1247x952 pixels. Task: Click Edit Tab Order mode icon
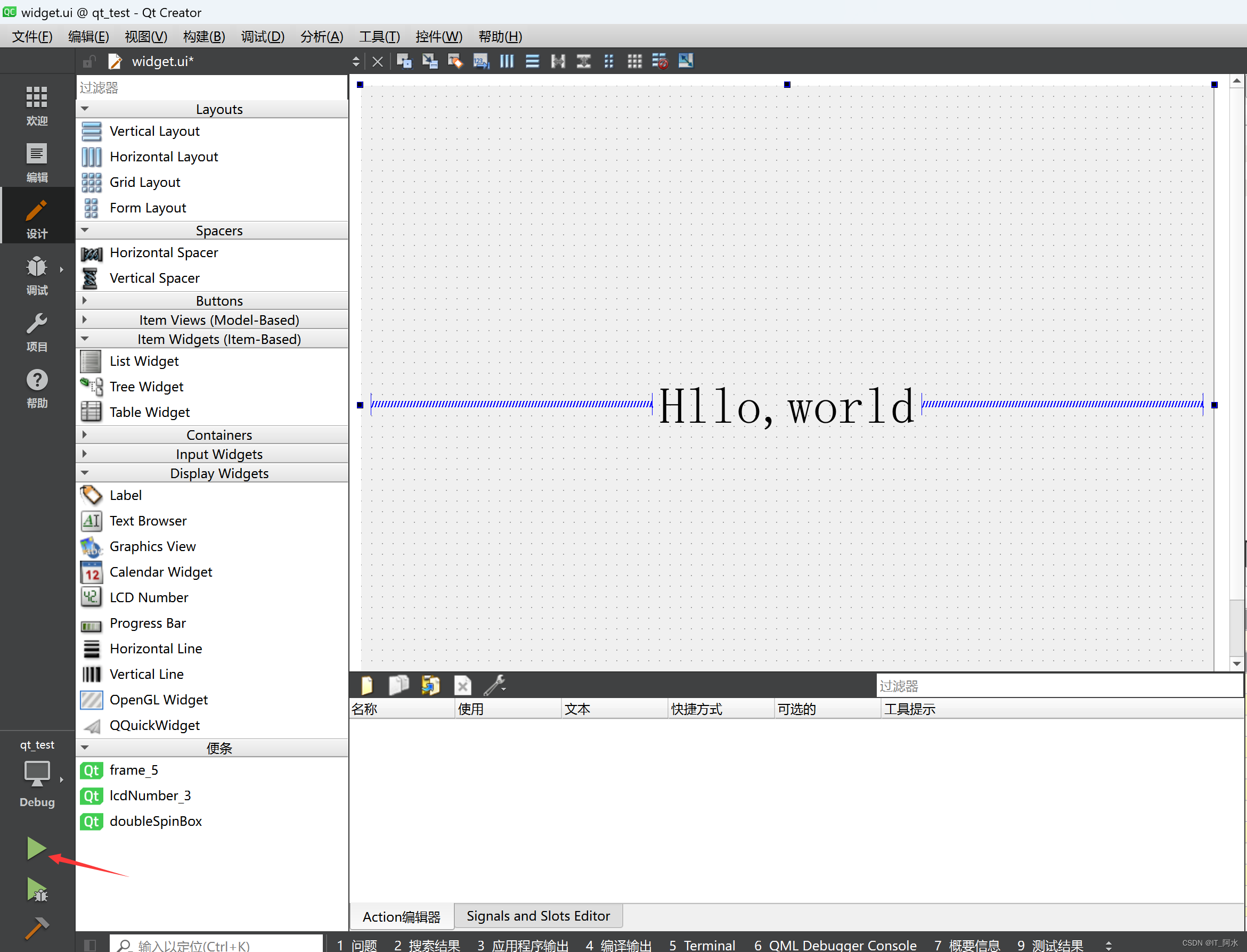click(x=480, y=61)
